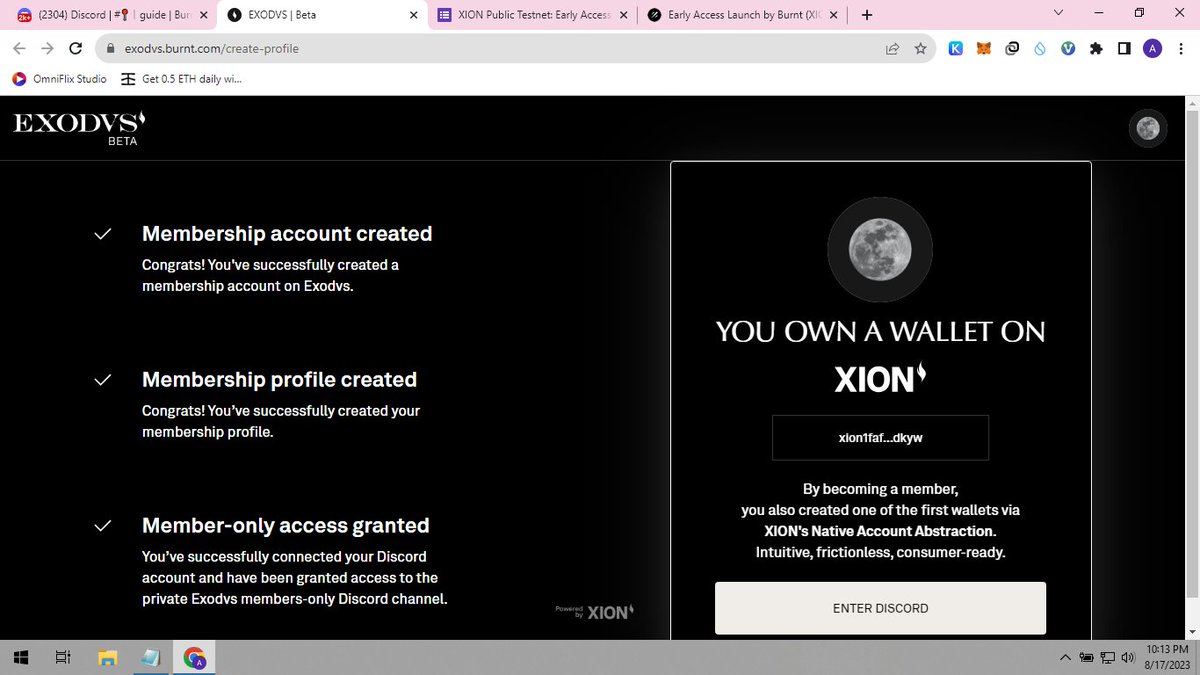Toggle the browser side panel

pyautogui.click(x=1124, y=48)
